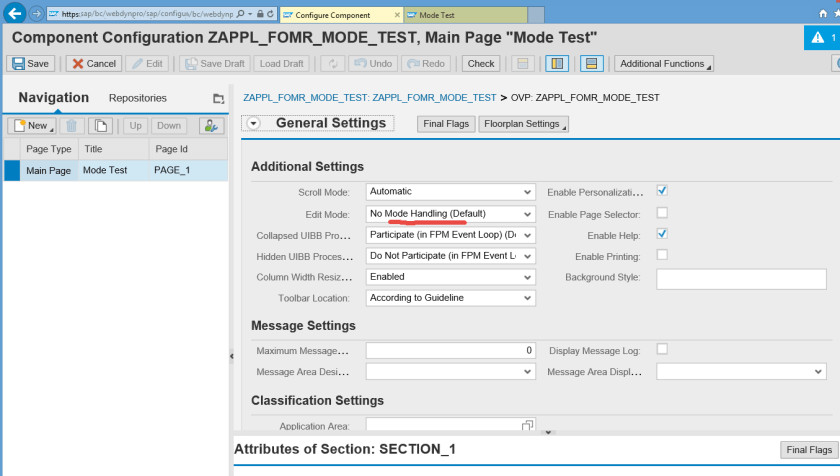Viewport: 840px width, 476px height.
Task: Collapse the General Settings section
Action: tap(253, 124)
